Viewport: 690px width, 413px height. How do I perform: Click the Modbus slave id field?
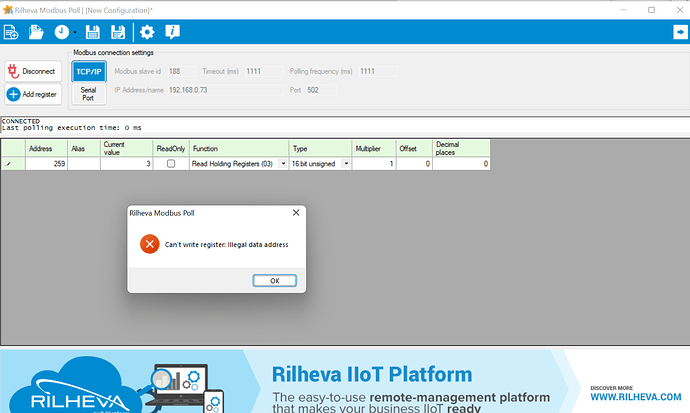tap(182, 71)
